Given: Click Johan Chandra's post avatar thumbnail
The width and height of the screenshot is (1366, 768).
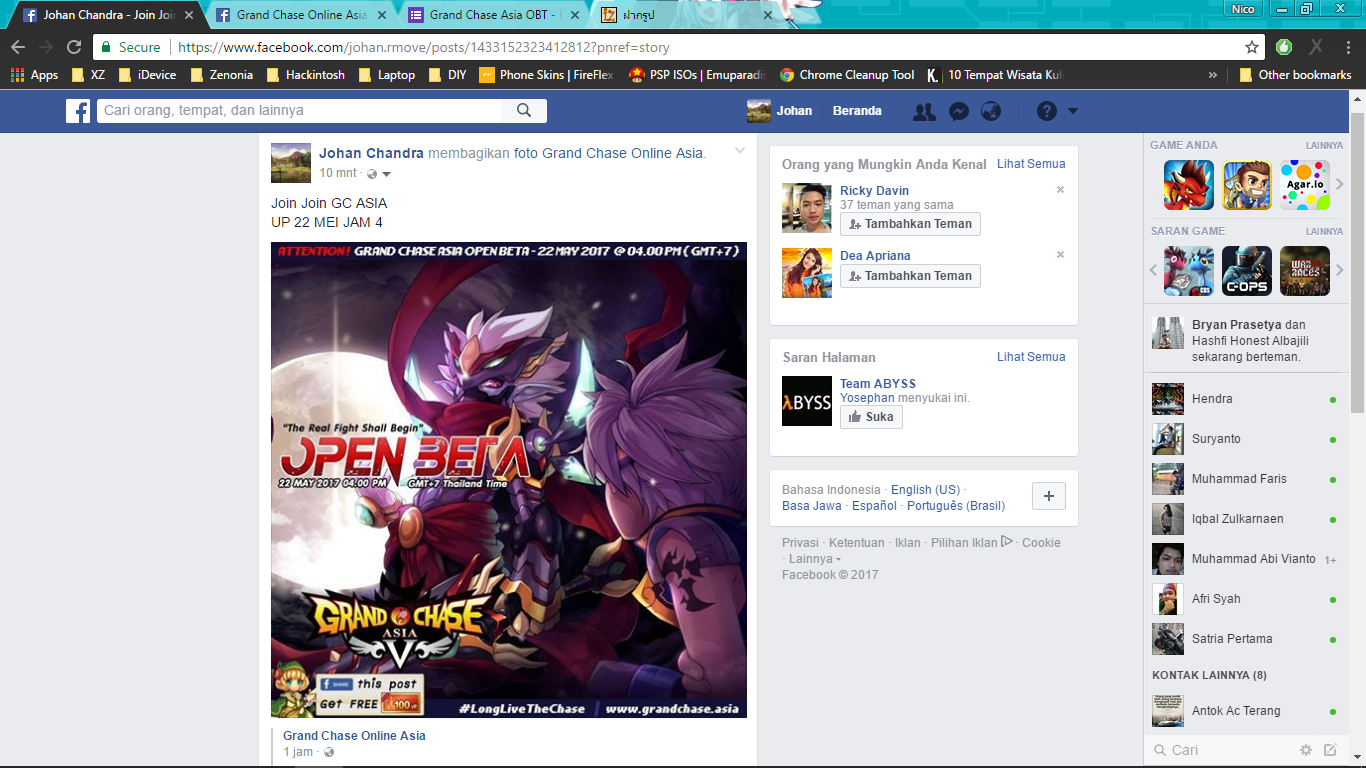Looking at the screenshot, I should 291,163.
